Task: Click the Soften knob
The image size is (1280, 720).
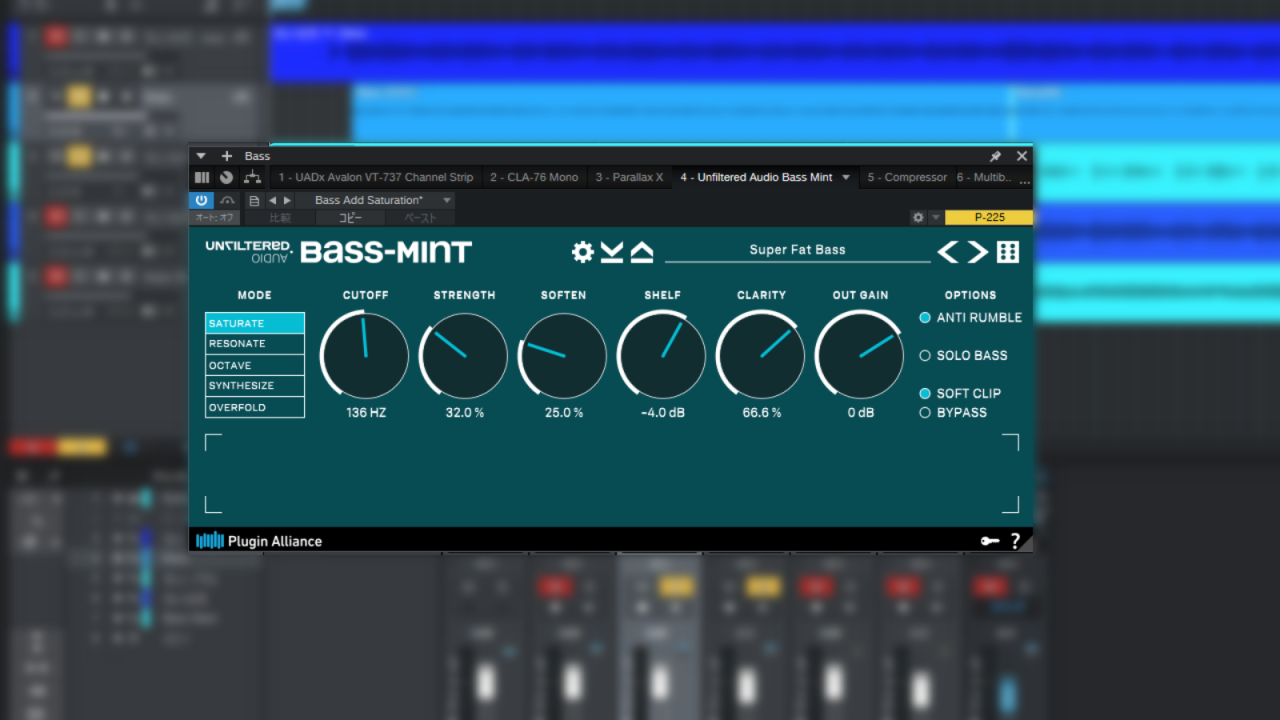Action: pos(563,356)
